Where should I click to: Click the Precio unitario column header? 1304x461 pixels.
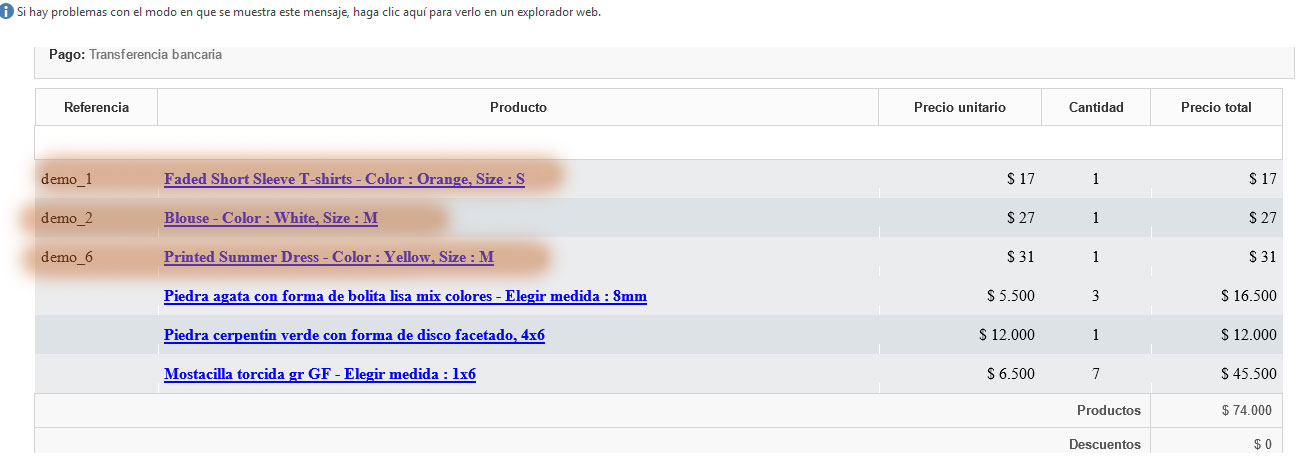tap(960, 107)
